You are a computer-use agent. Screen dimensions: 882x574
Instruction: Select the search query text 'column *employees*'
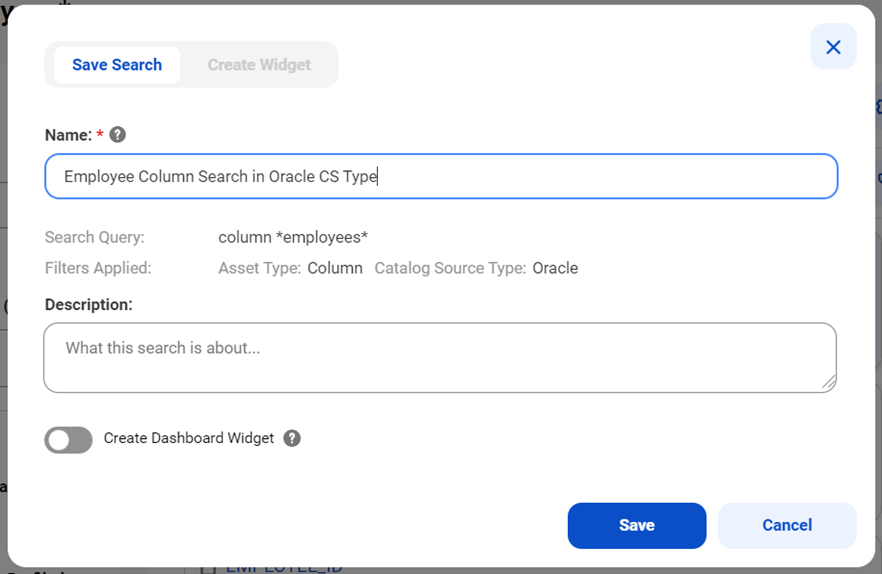(293, 237)
